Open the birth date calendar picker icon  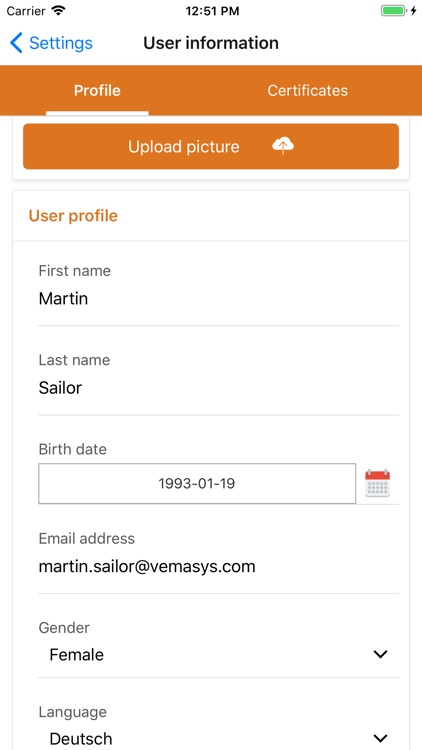click(x=378, y=483)
